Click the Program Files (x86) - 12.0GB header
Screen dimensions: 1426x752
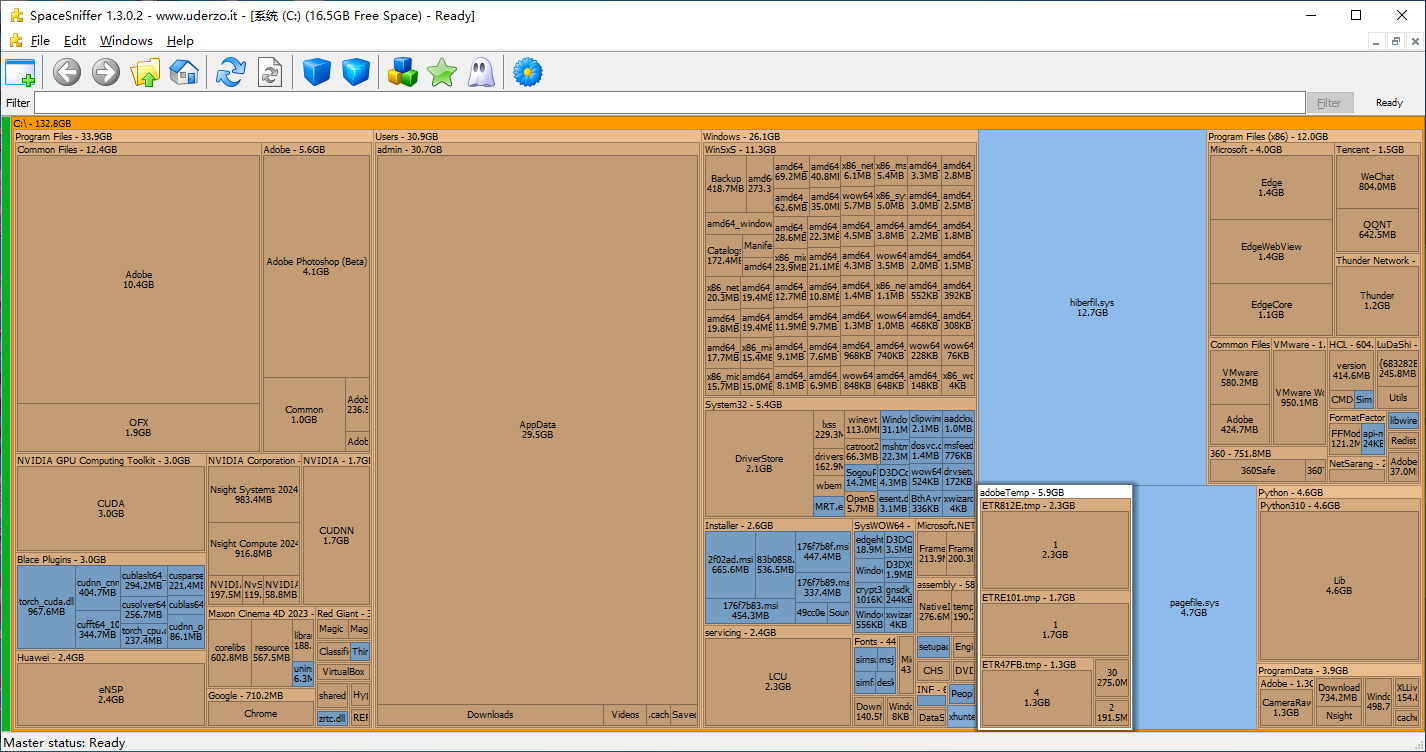point(1314,136)
